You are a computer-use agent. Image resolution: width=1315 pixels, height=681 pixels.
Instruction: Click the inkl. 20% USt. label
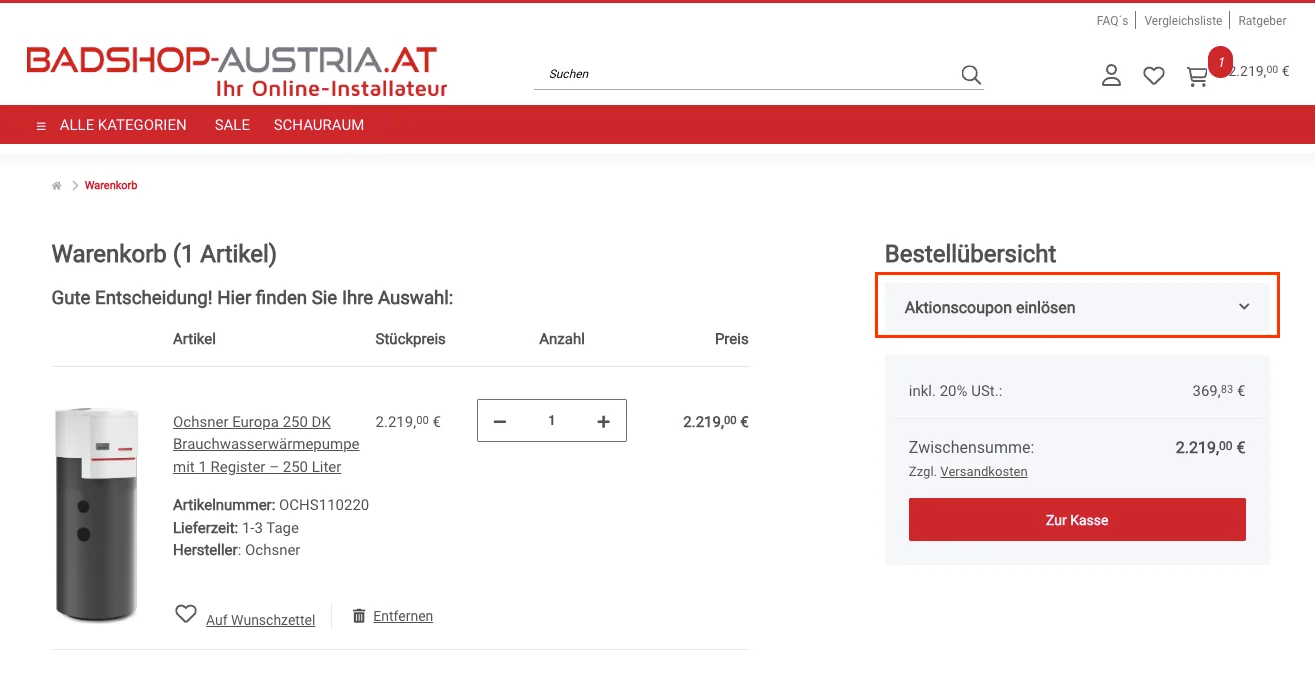tap(955, 391)
